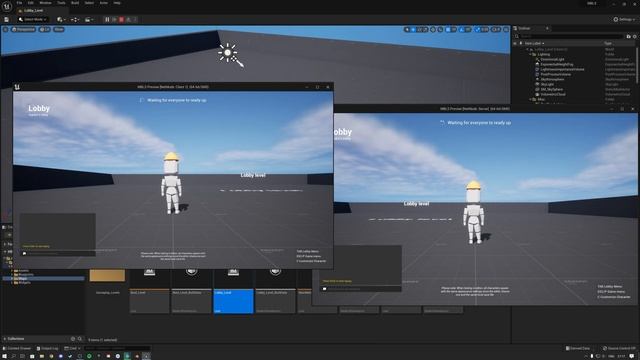Select DirectionalLight in the Outliner

coord(552,59)
